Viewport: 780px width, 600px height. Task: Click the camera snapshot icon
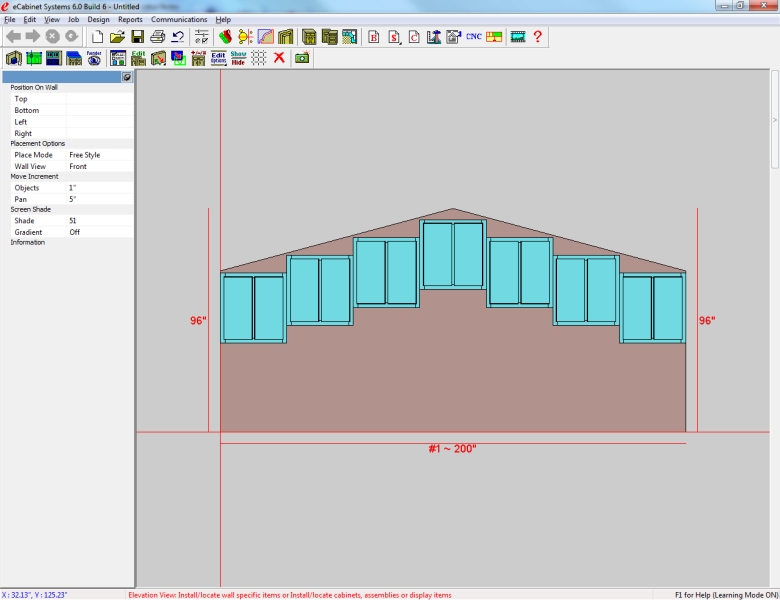(x=302, y=58)
